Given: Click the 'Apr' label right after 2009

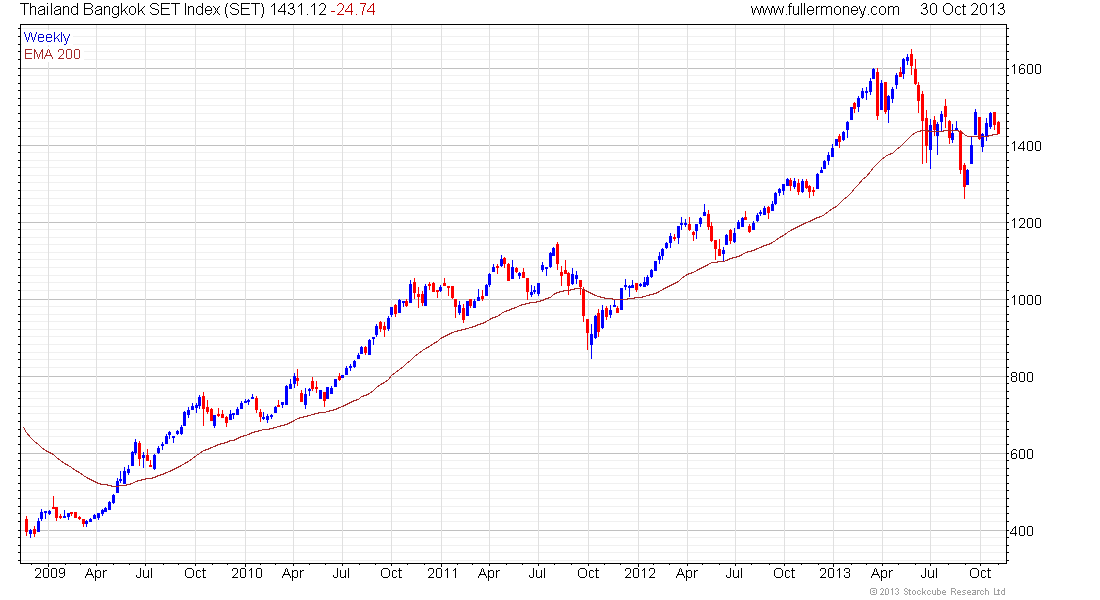Looking at the screenshot, I should tap(95, 574).
